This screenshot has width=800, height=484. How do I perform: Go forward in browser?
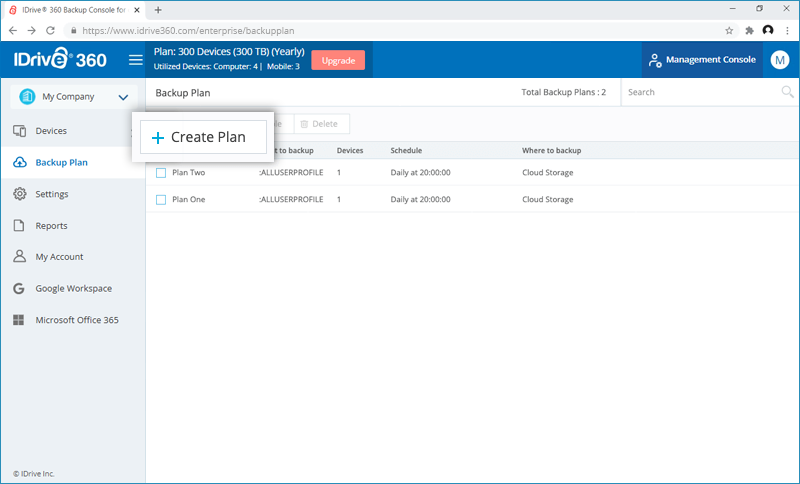tap(32, 31)
